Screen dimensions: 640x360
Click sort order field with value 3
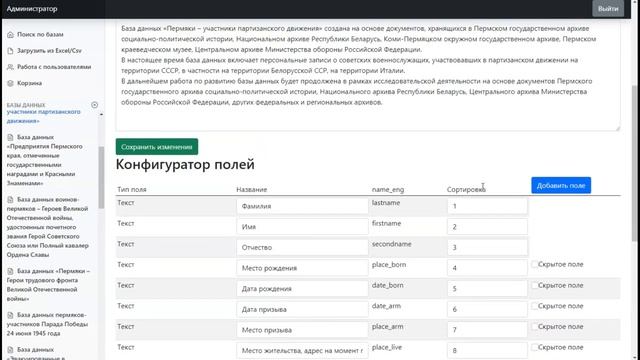coord(487,247)
